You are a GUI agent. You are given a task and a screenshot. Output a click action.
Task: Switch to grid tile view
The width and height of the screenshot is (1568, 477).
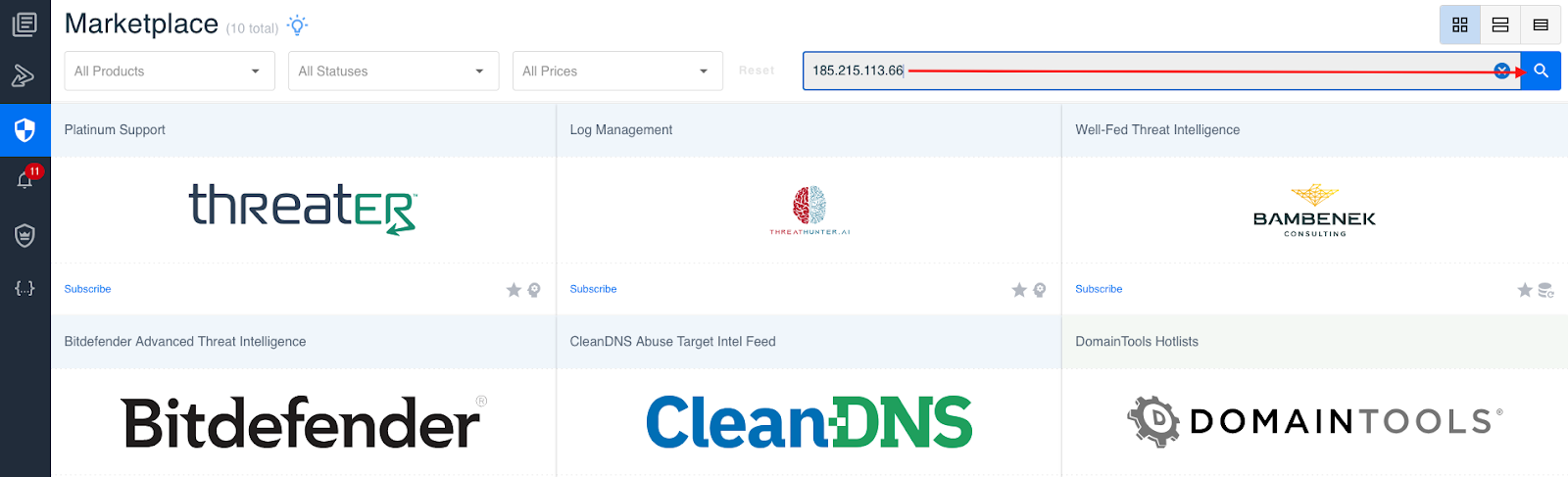[1459, 24]
